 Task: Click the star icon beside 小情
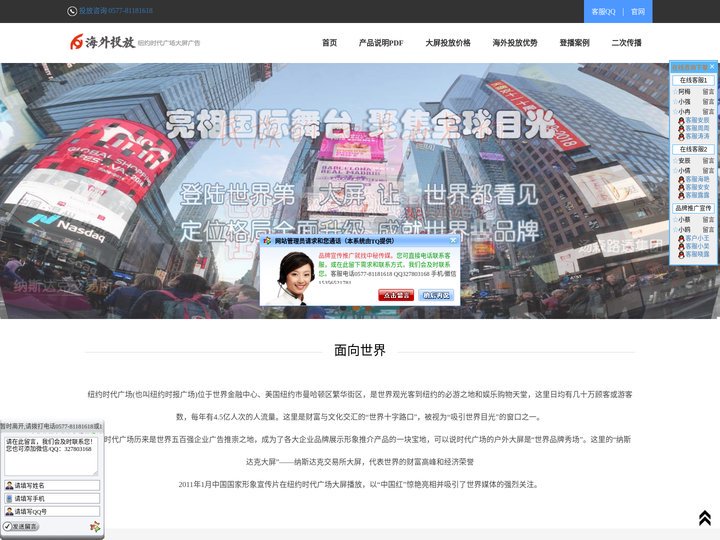tap(675, 170)
